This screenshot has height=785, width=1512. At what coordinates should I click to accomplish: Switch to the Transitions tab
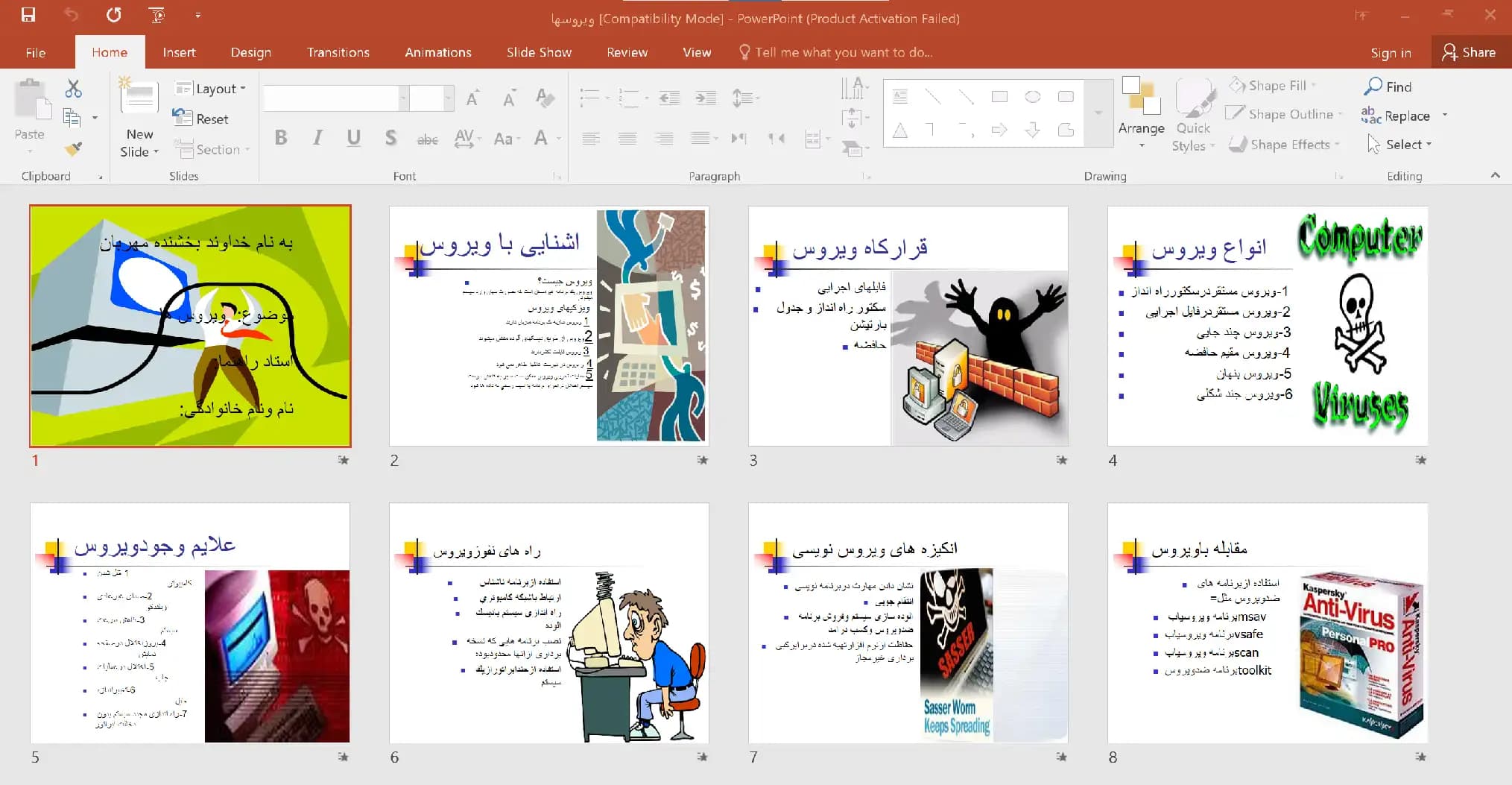[x=338, y=52]
